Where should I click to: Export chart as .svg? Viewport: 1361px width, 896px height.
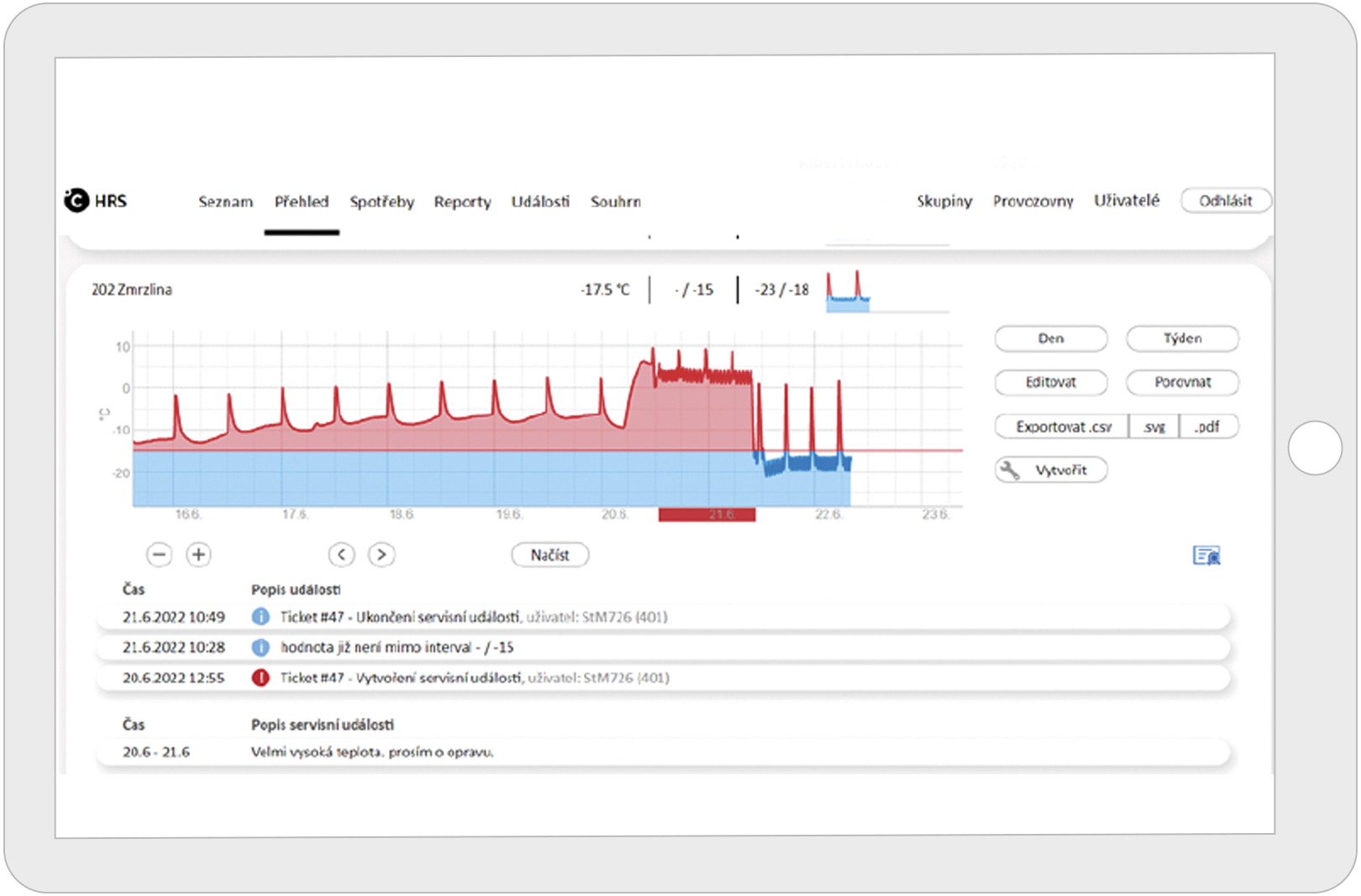[x=1154, y=427]
